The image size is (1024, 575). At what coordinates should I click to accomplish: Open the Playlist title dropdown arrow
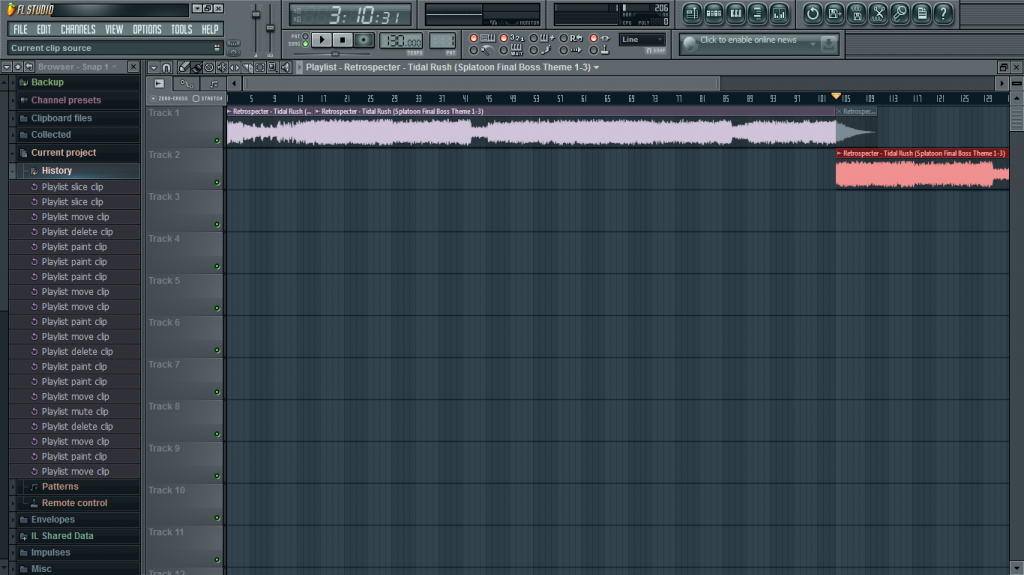[596, 67]
